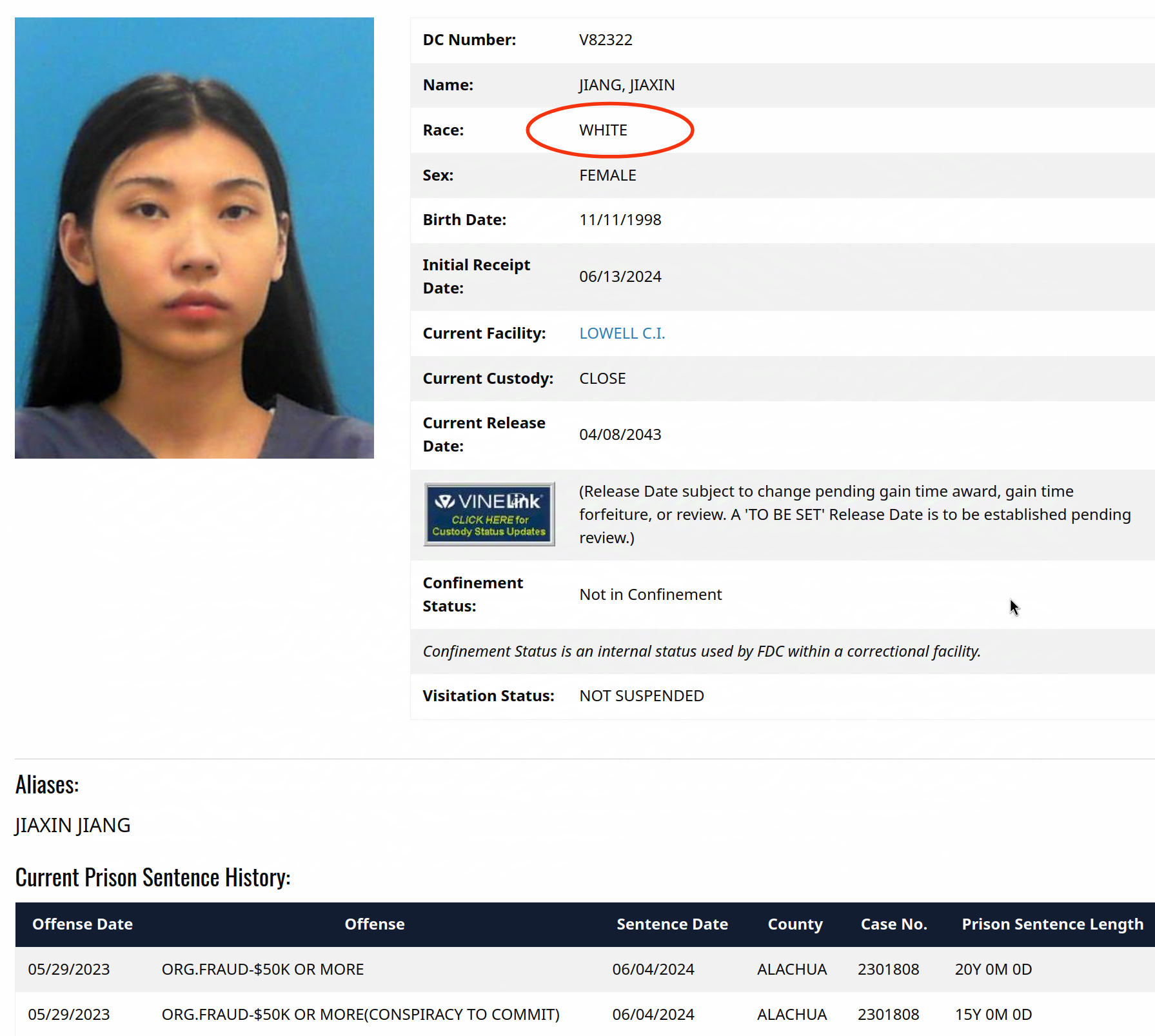
Task: Select the sex value FEMALE
Action: click(607, 175)
